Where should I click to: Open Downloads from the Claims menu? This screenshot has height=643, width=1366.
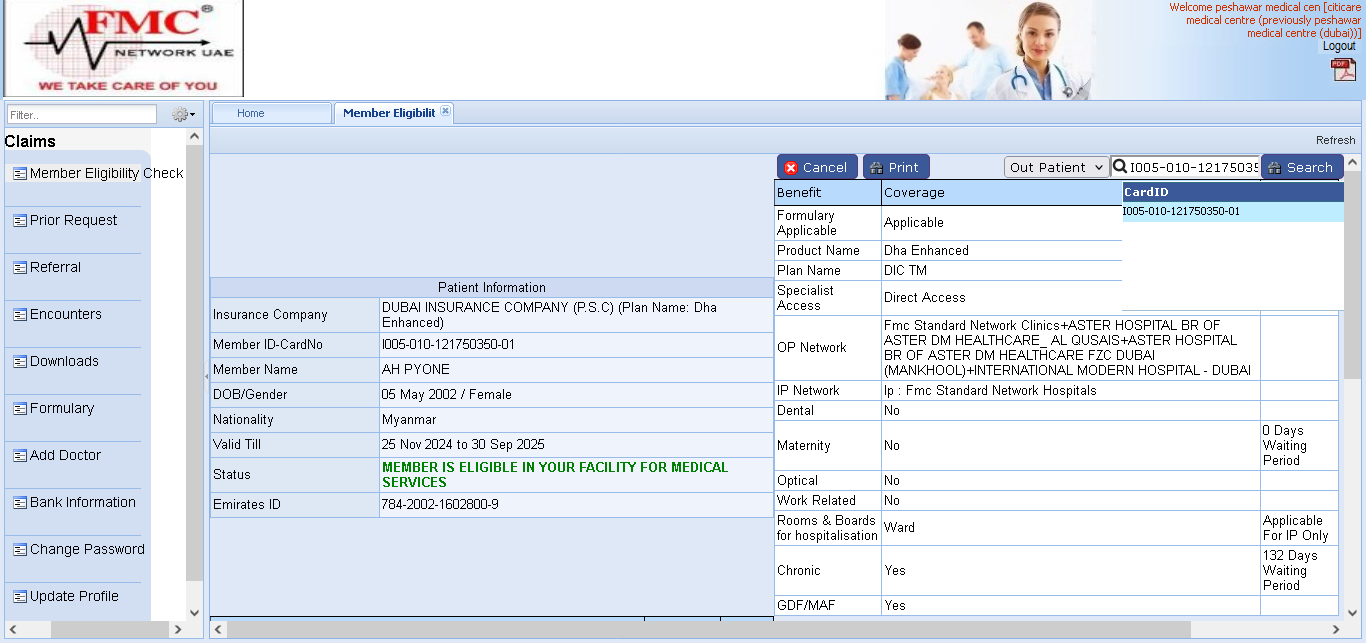click(64, 361)
